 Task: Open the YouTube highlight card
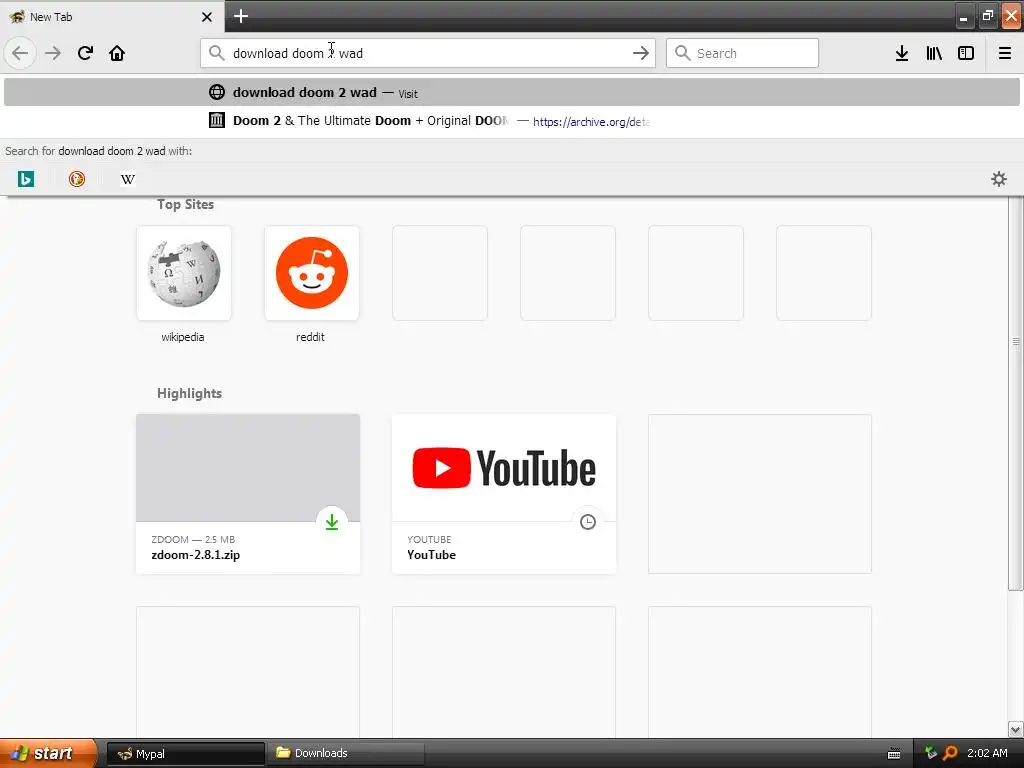504,494
